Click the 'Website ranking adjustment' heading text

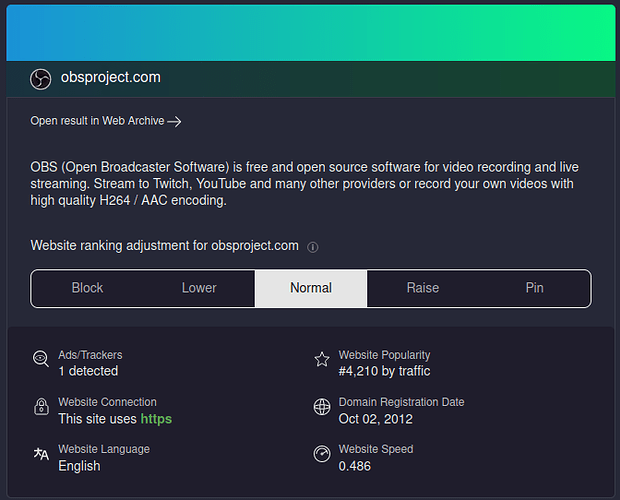pos(164,246)
